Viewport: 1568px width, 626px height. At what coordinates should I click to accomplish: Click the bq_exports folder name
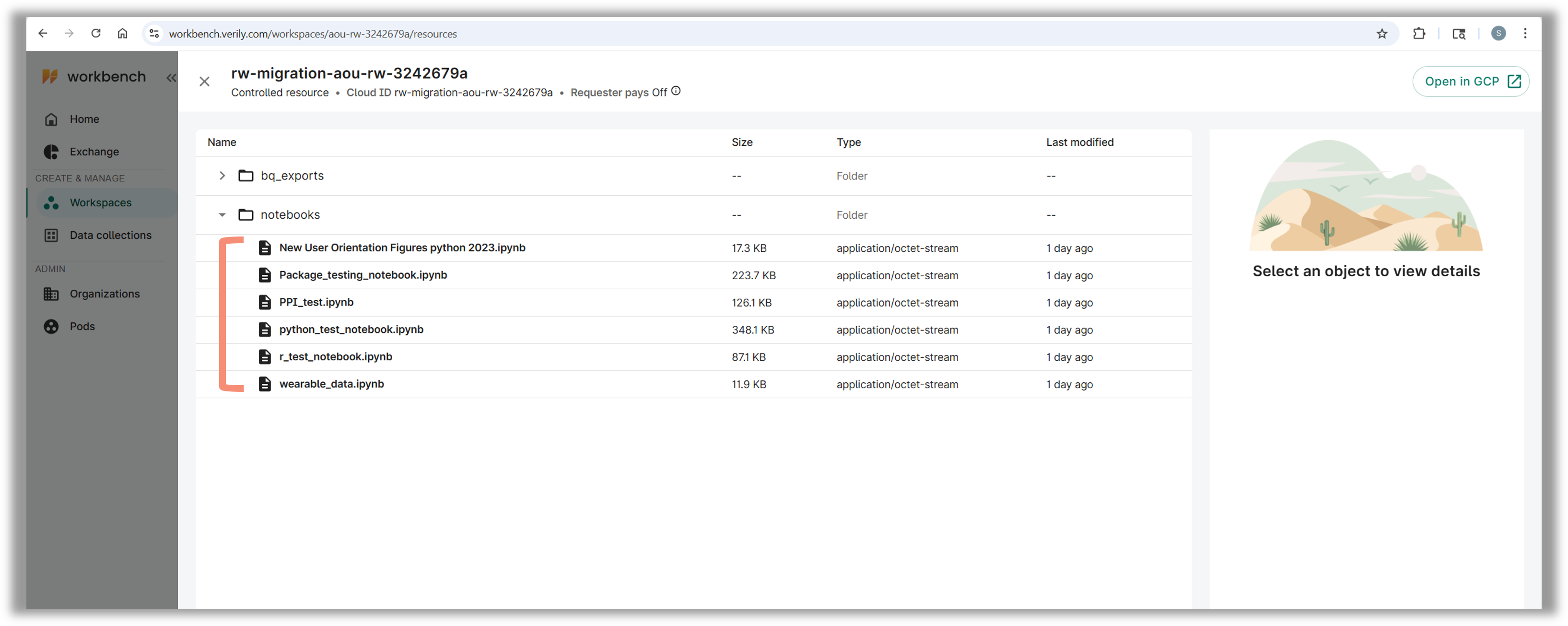point(292,176)
